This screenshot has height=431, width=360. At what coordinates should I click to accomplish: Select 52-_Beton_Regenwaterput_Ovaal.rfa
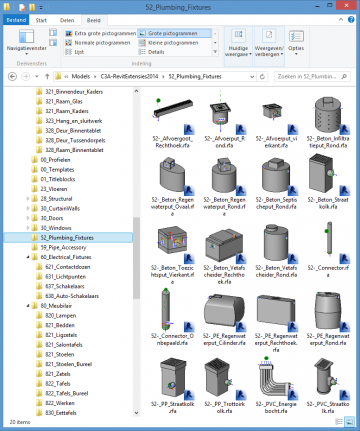coord(172,187)
